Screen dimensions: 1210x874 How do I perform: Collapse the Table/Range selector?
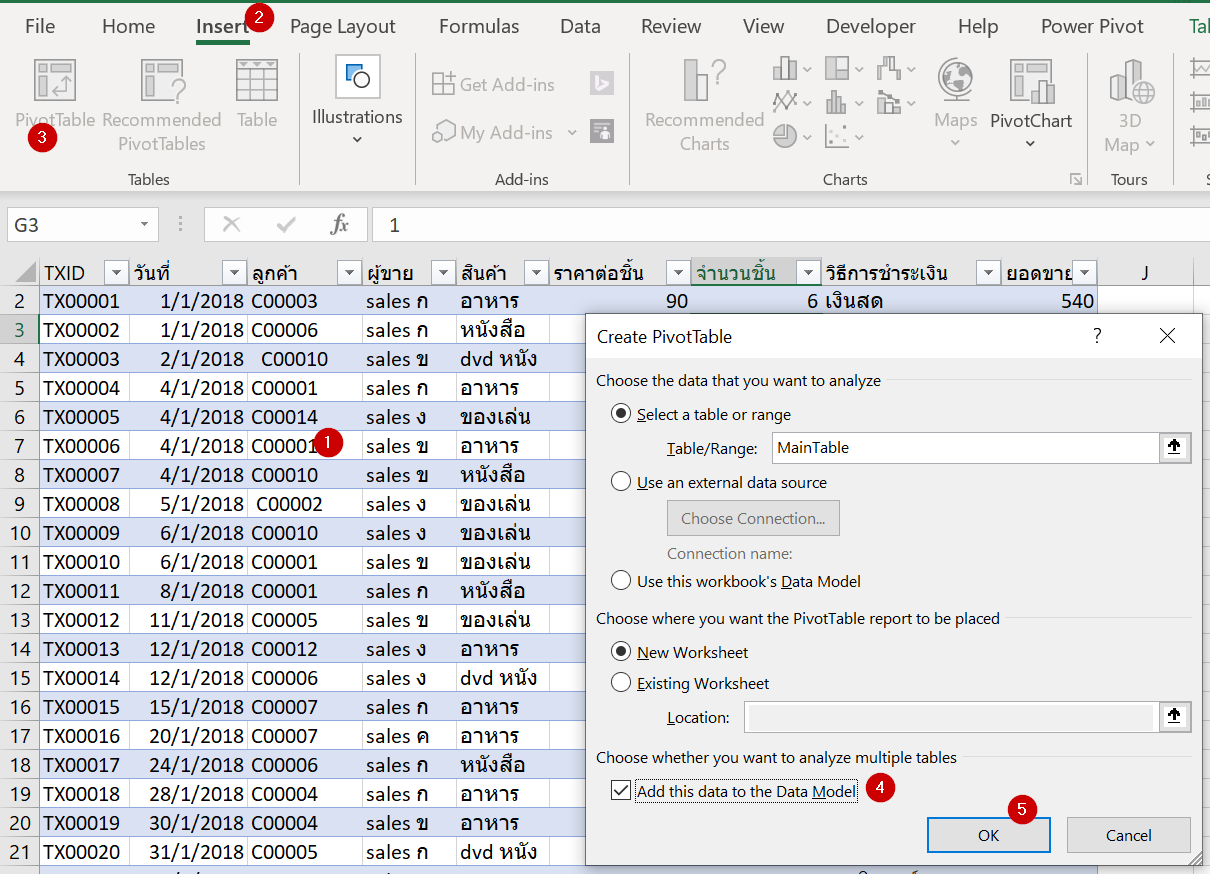click(x=1174, y=447)
